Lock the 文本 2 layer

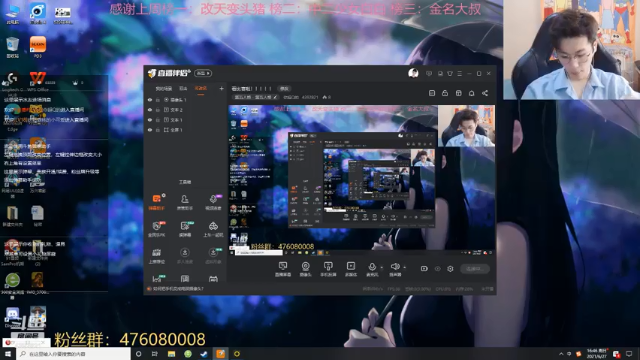click(x=158, y=110)
